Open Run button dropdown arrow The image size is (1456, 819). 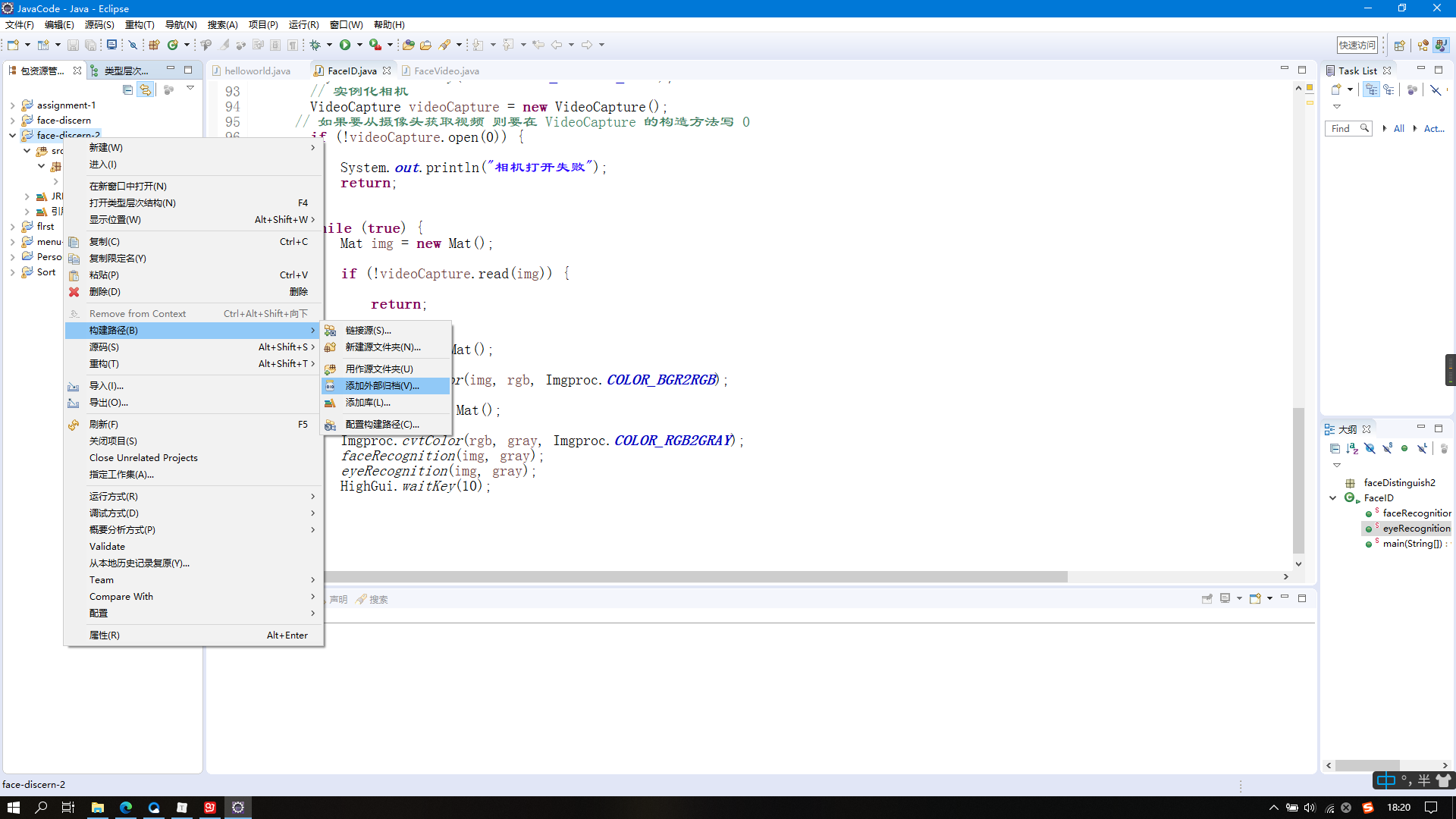(359, 45)
